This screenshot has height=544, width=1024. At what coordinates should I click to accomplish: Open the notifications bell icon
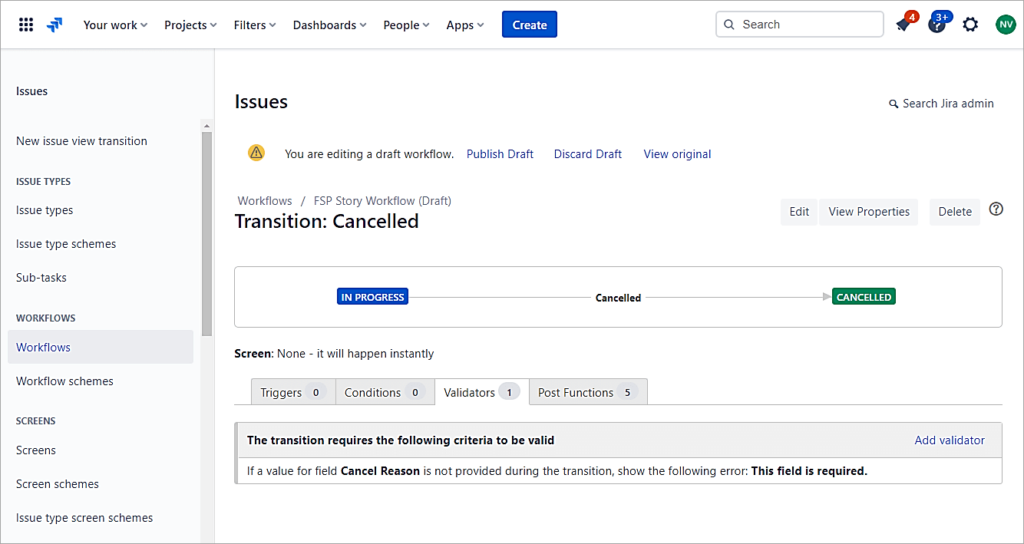[904, 25]
